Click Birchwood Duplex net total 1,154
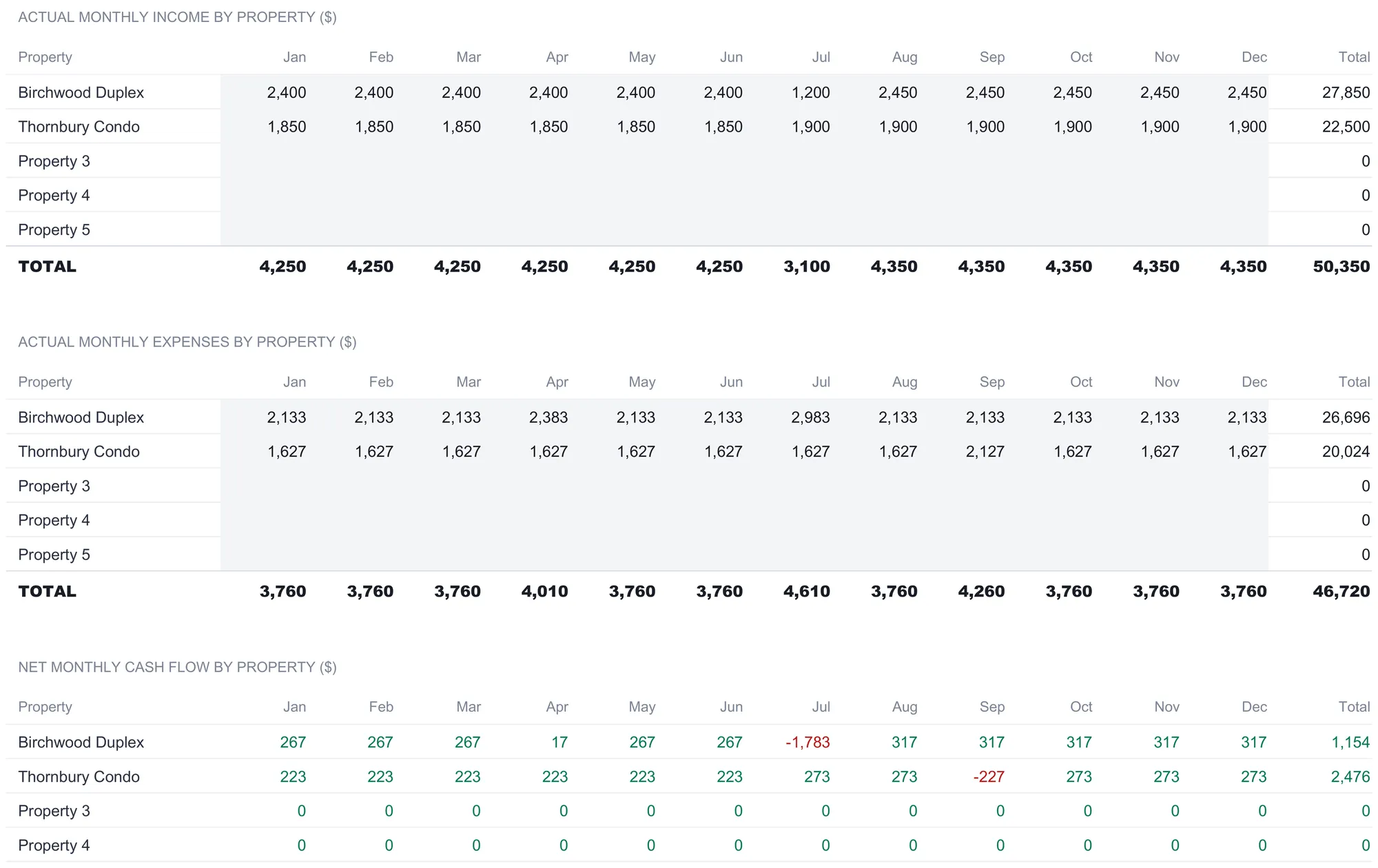This screenshot has width=1378, height=868. [1350, 743]
